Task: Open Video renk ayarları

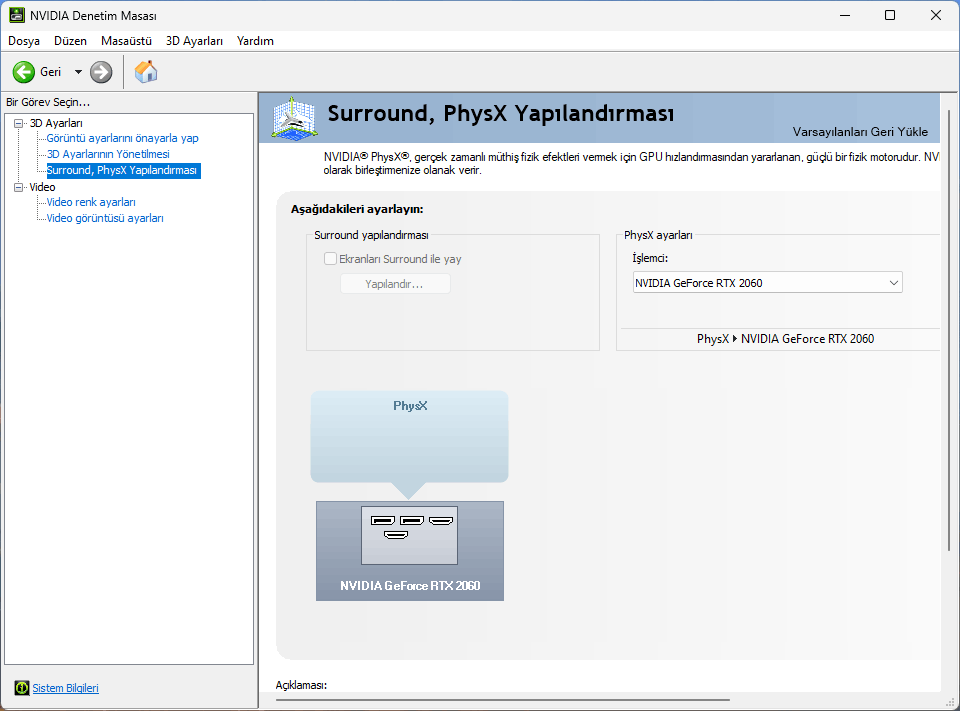Action: tap(91, 202)
